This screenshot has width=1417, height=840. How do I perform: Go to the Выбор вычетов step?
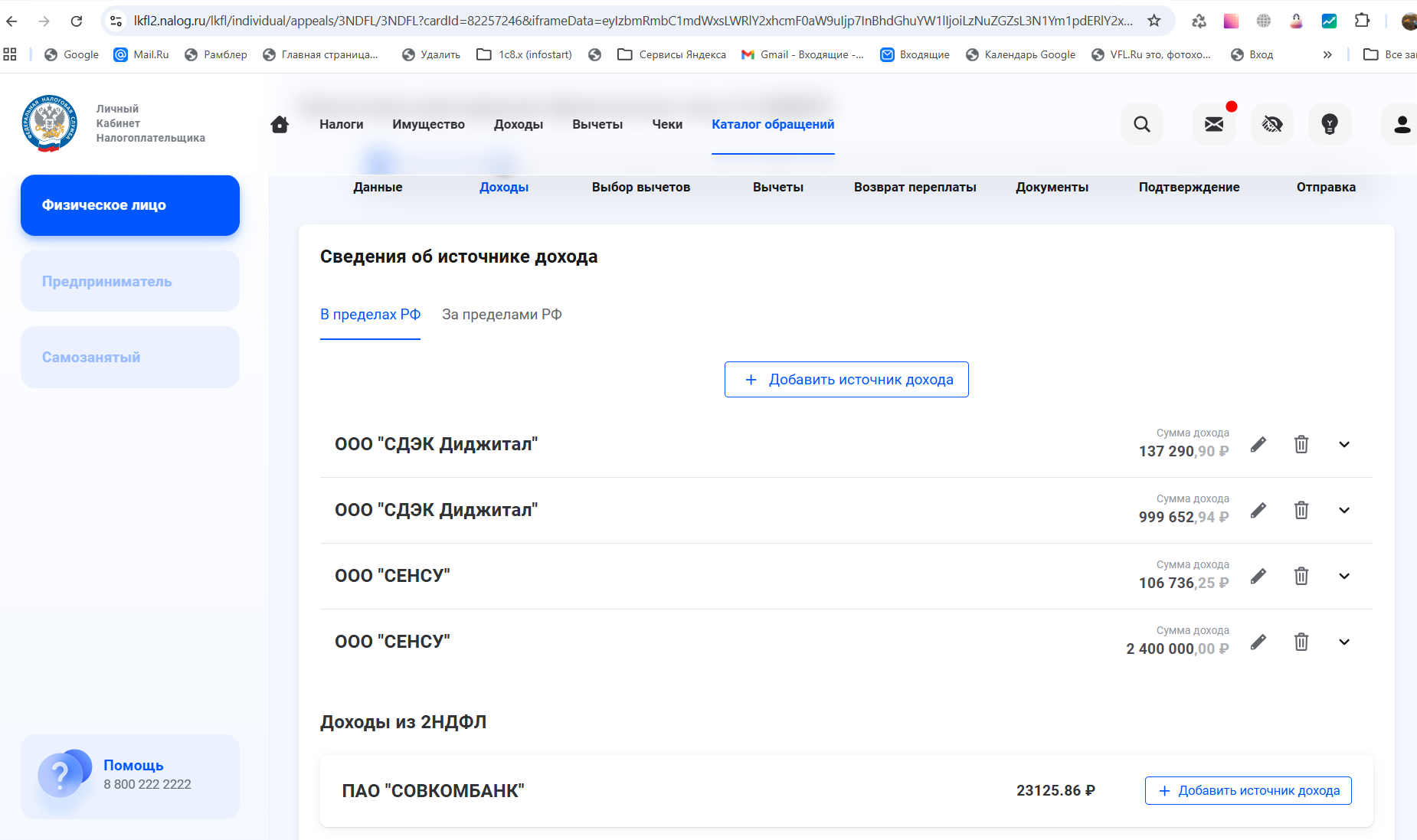tap(640, 187)
